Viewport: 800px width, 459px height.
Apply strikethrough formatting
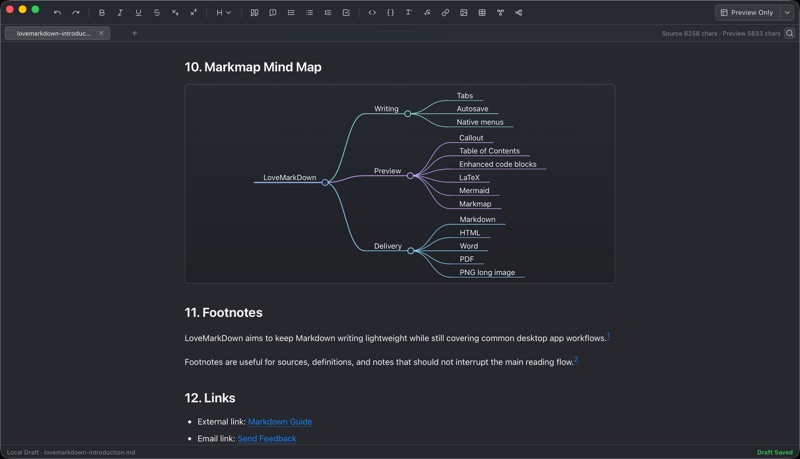[157, 13]
